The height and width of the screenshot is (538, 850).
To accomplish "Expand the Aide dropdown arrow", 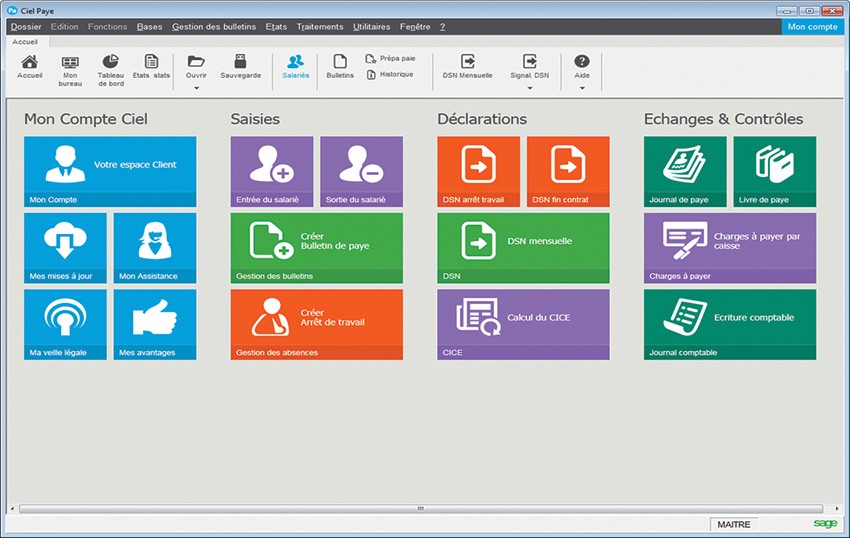I will coord(581,88).
